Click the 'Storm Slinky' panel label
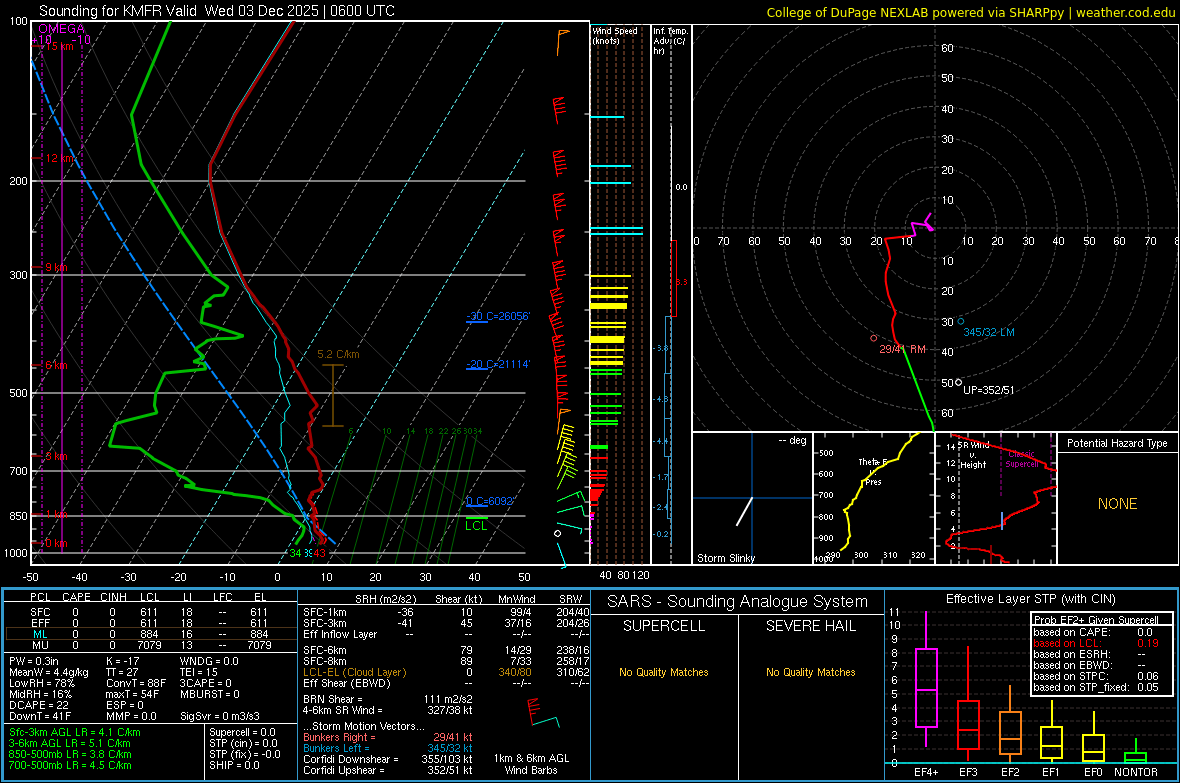Screen dimensions: 1180x783 pos(725,558)
